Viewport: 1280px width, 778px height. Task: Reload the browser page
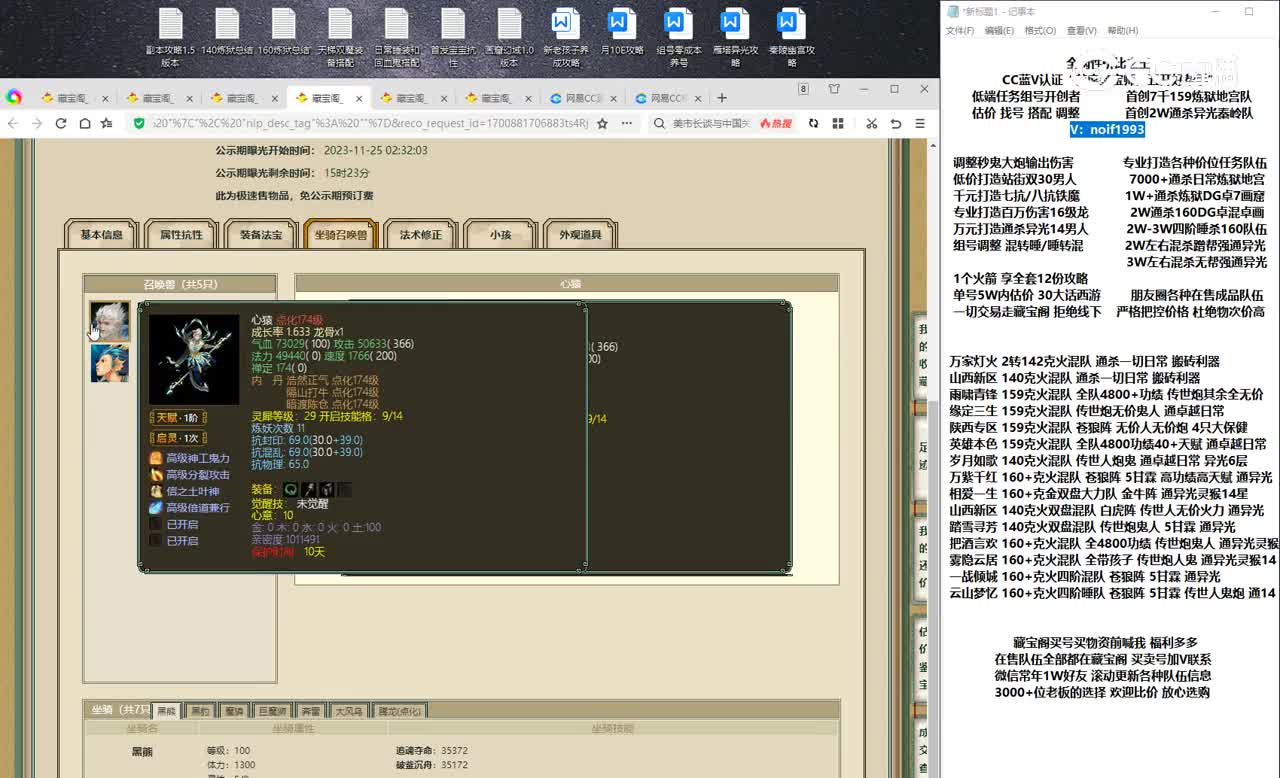click(x=61, y=123)
